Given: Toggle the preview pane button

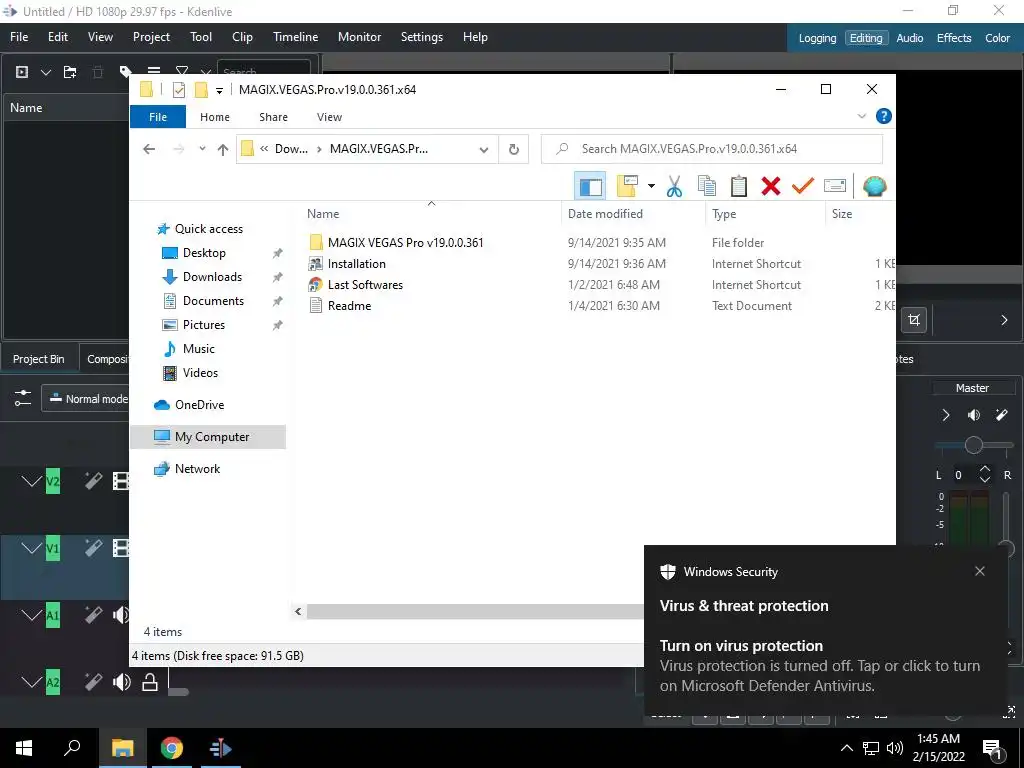Looking at the screenshot, I should (590, 187).
